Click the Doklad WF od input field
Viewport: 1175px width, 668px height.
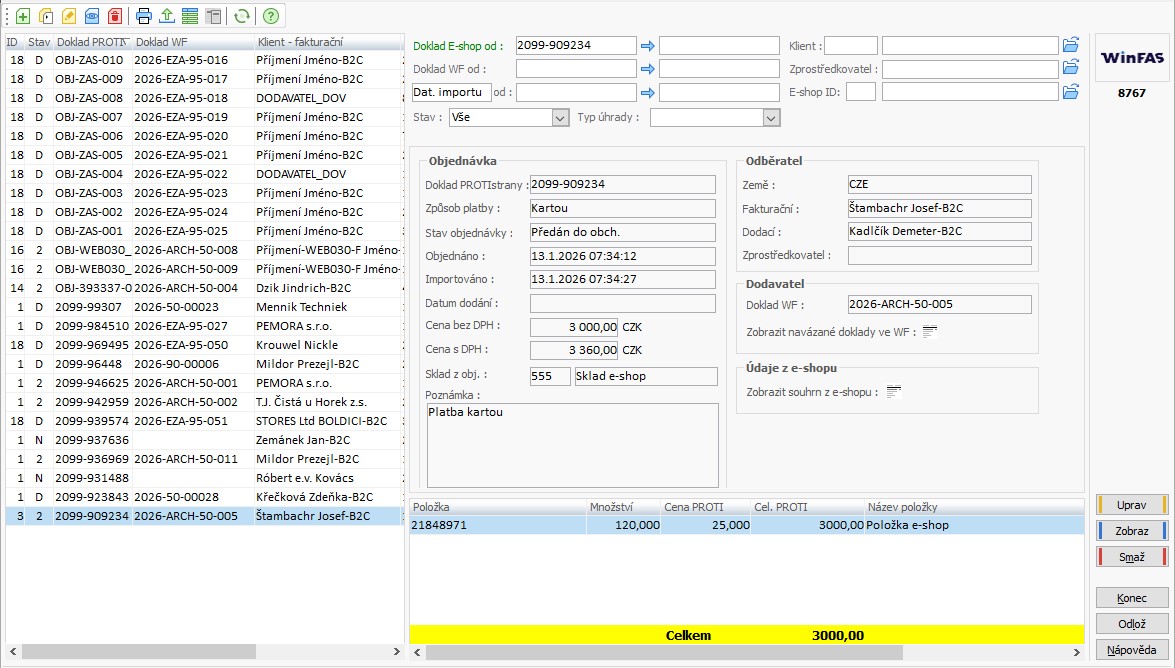[575, 69]
